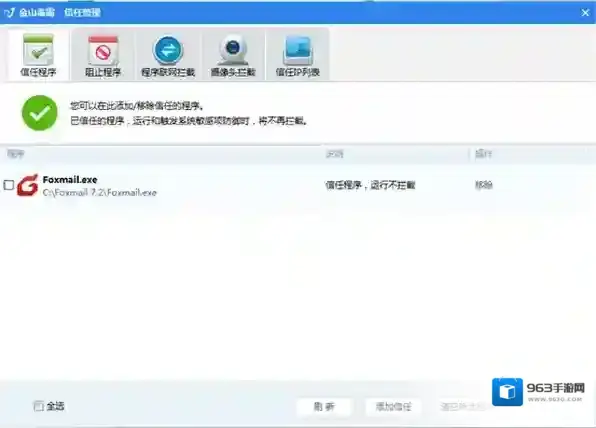
Task: Click the 金山毒霸 logo in title bar
Action: click(x=29, y=13)
